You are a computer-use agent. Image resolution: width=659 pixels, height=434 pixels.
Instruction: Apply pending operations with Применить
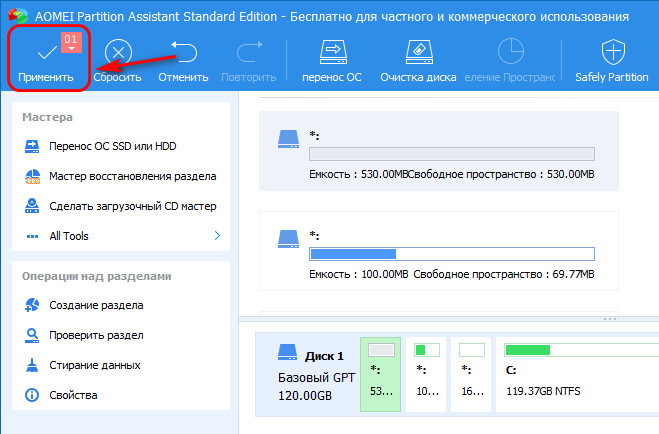pyautogui.click(x=46, y=61)
